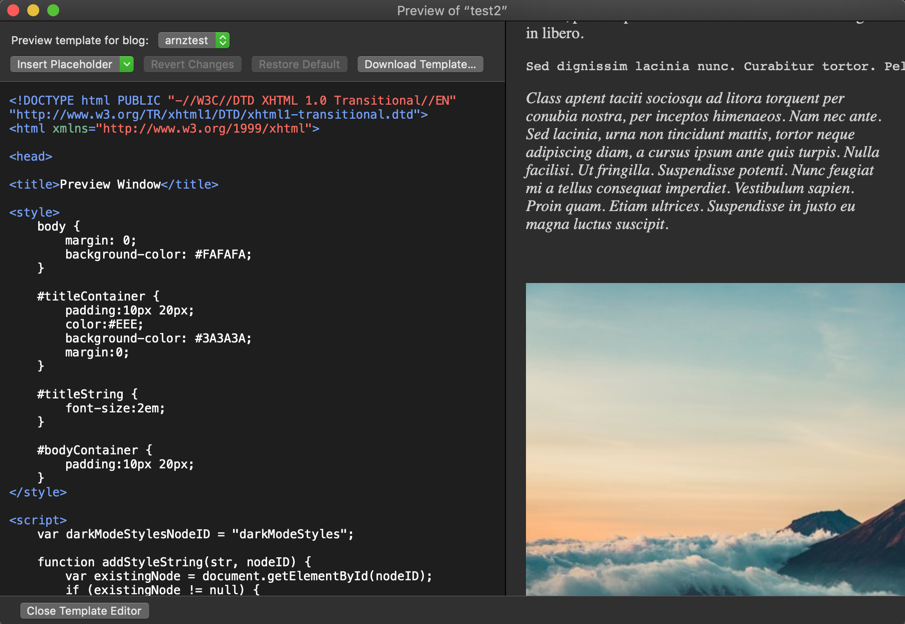
Task: Open the arnztest blog selector popup
Action: [194, 40]
